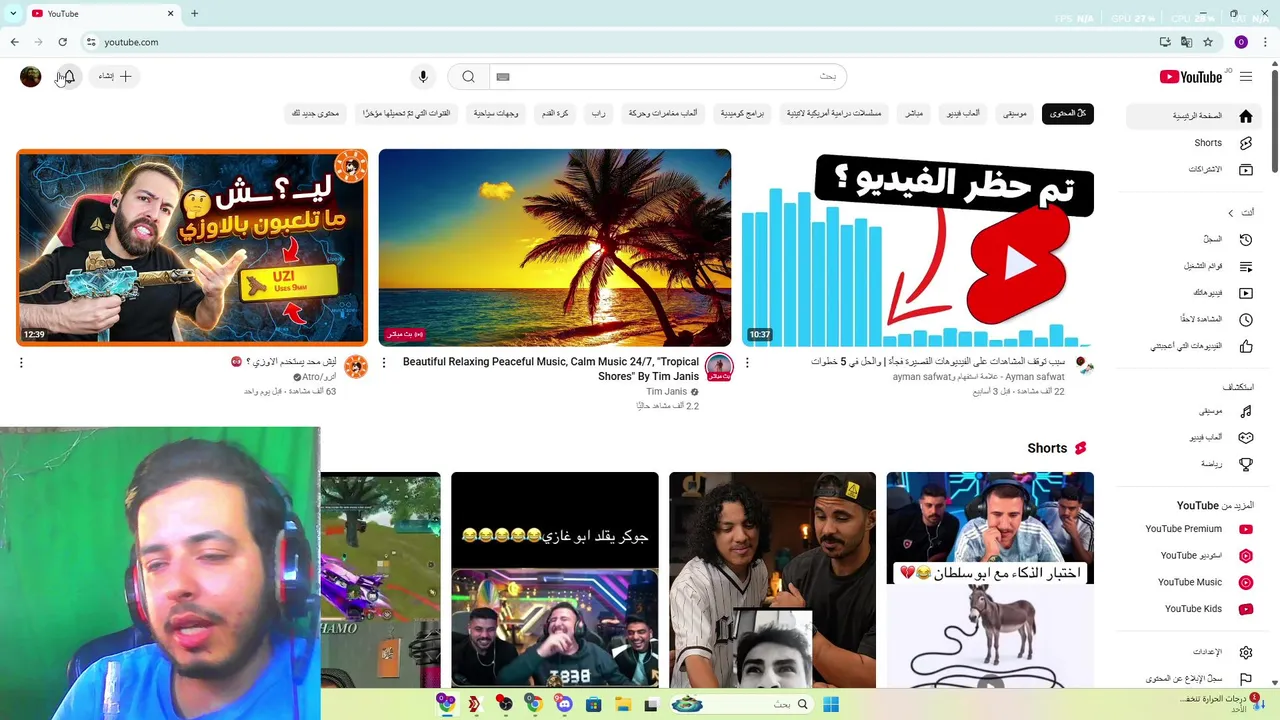1280x720 pixels.
Task: Open Playlists in the sidebar
Action: click(x=1195, y=267)
